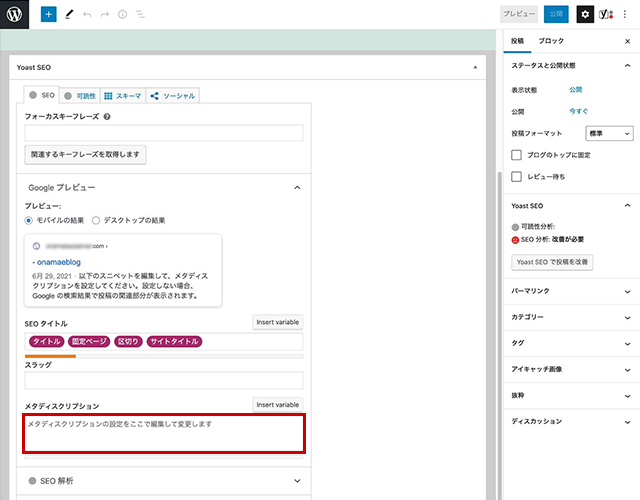Click Insert variable for meta description
This screenshot has height=500, width=640.
point(278,405)
